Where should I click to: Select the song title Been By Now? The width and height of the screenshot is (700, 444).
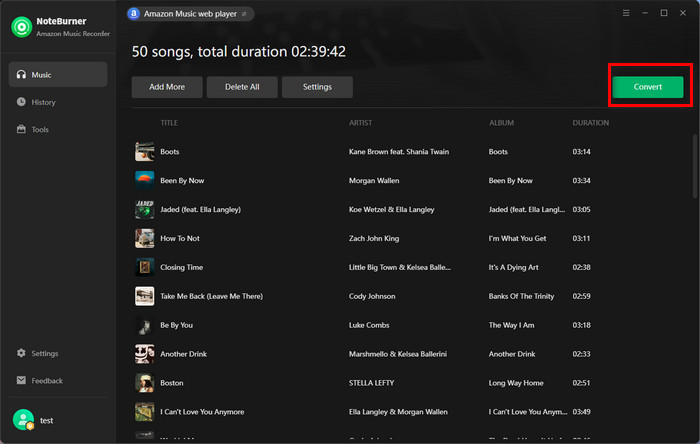(x=182, y=180)
